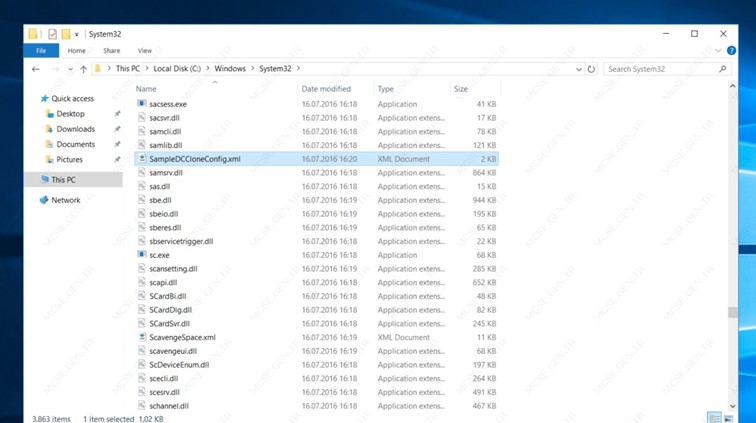Select Local Disk (C:) breadcrumb
The image size is (756, 423).
point(177,68)
